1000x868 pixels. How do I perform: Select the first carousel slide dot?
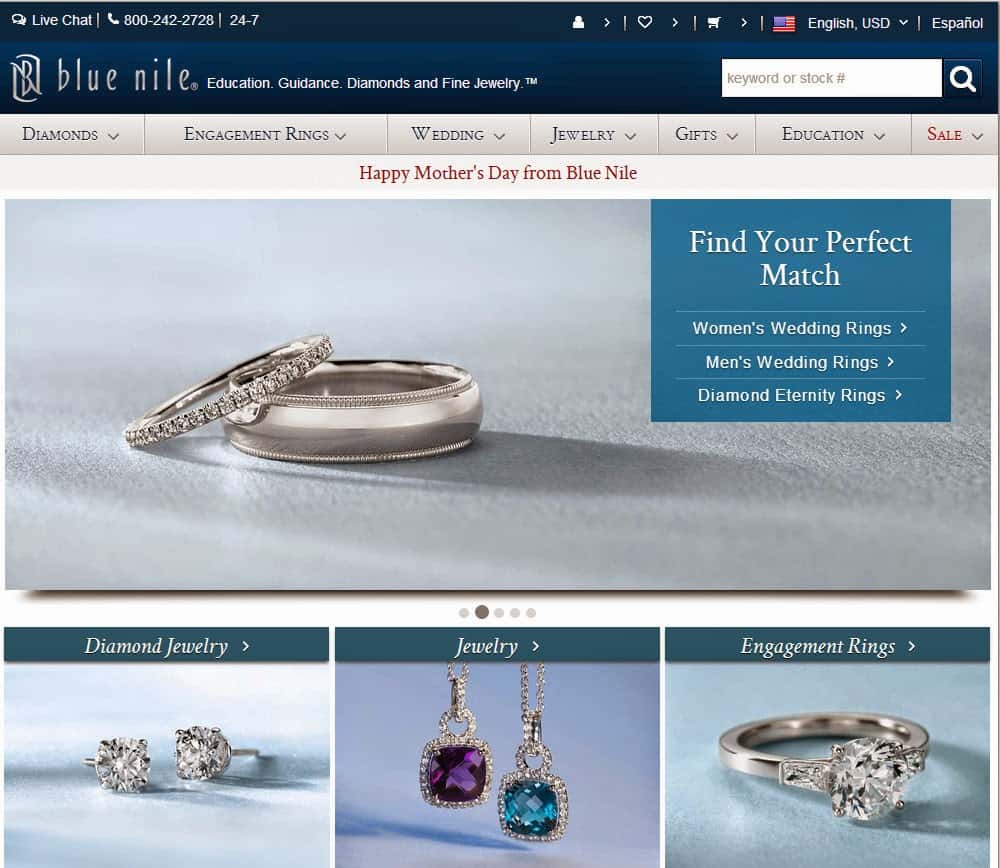[x=464, y=613]
